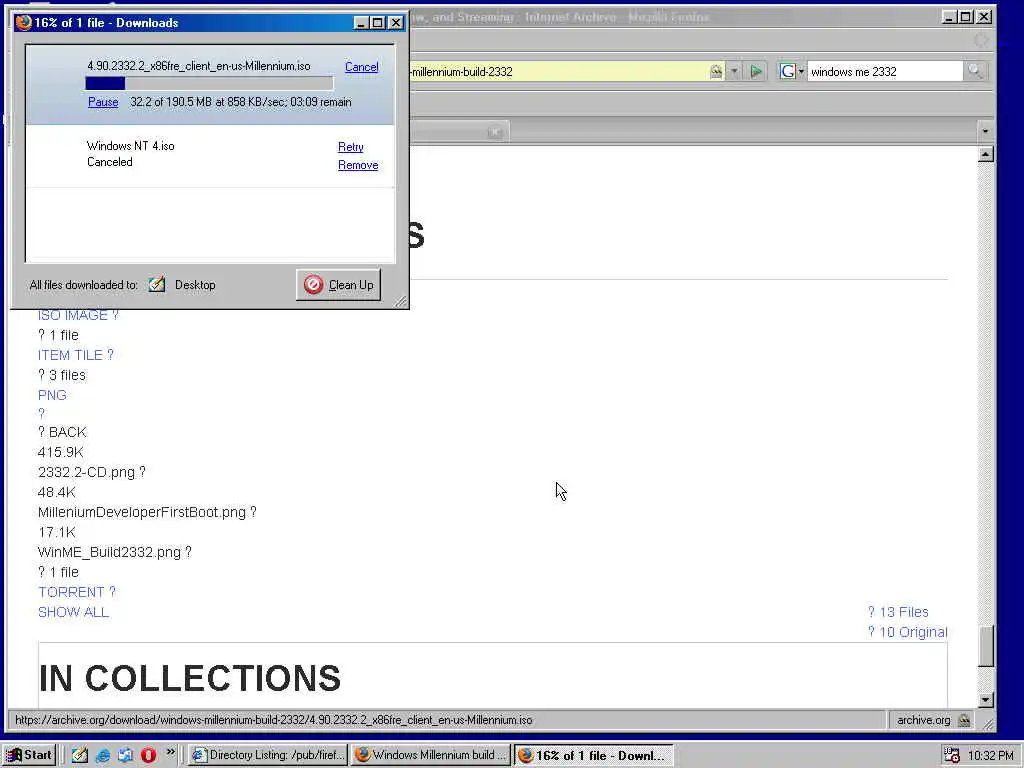The height and width of the screenshot is (768, 1024).
Task: Click the 'MilleniumDeveloperFirstBoot.png' file name
Action: [142, 512]
